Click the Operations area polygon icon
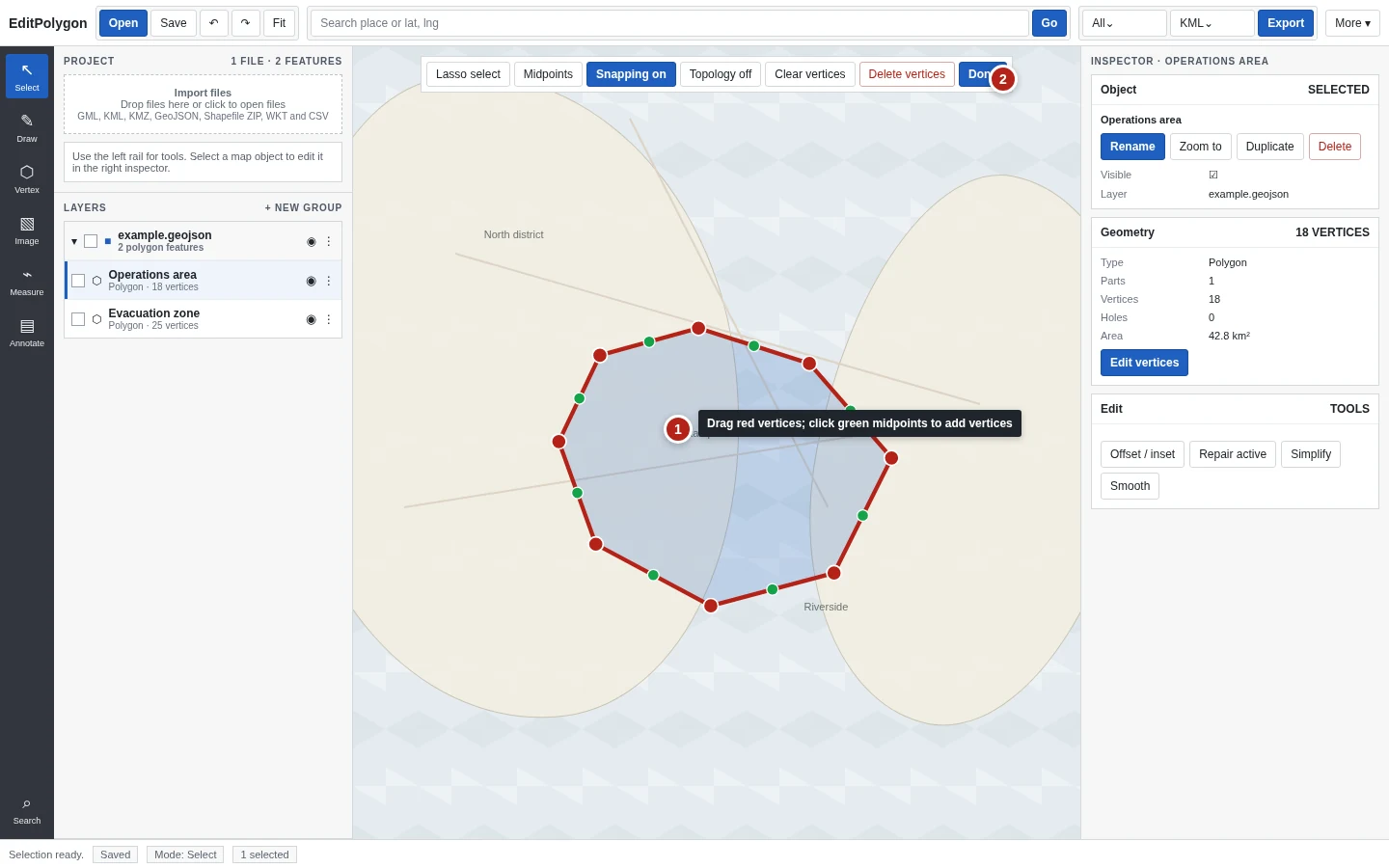The image size is (1389, 868). point(96,281)
